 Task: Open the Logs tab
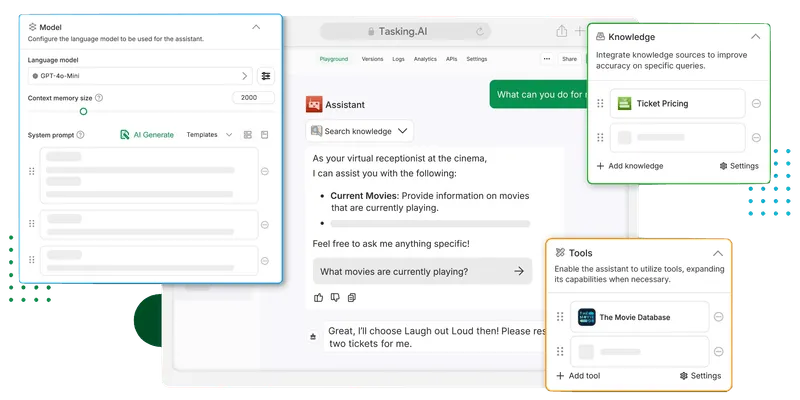click(x=398, y=59)
